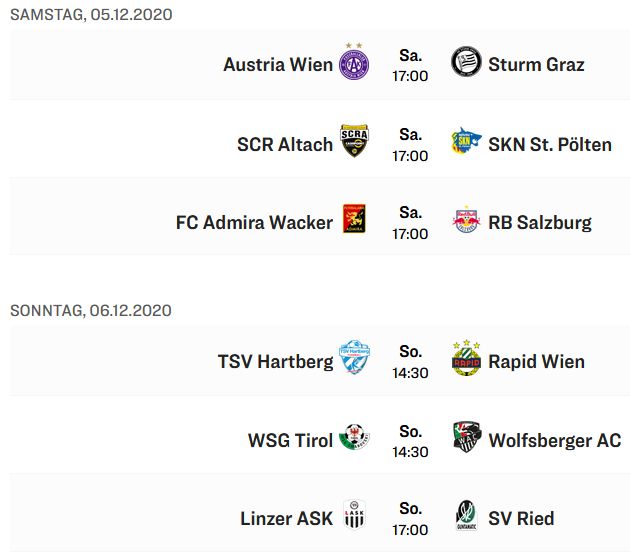Click the WSG Tirol club logo

[354, 436]
